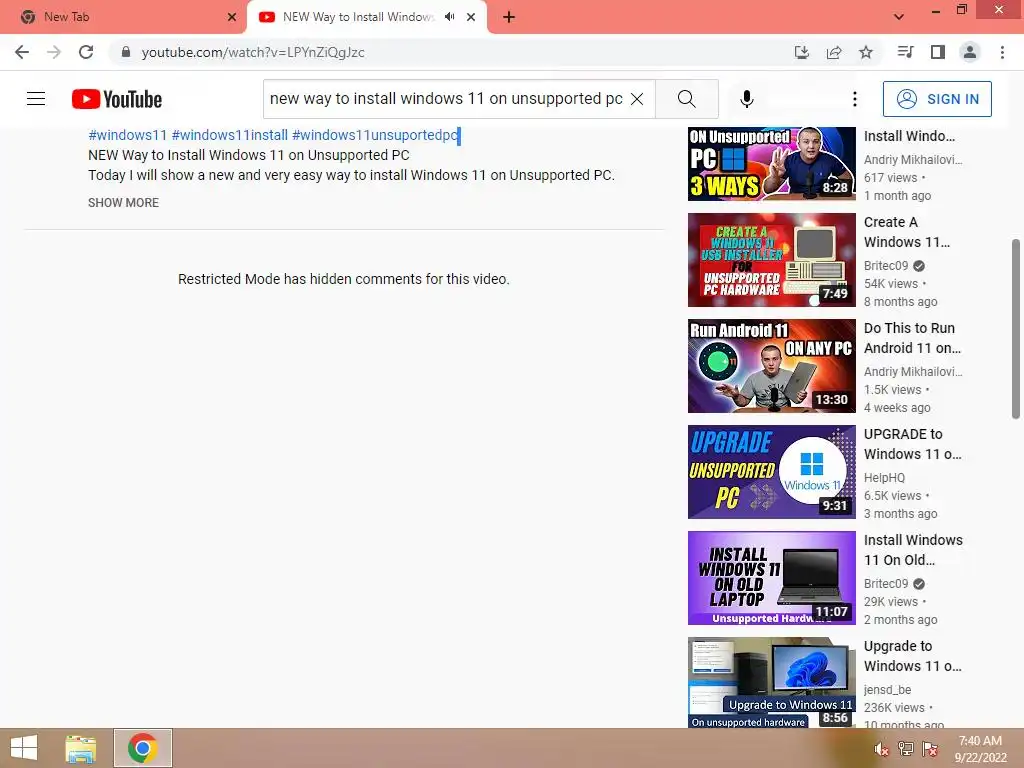This screenshot has height=768, width=1024.
Task: Clear the YouTube search box with X
Action: pos(637,99)
